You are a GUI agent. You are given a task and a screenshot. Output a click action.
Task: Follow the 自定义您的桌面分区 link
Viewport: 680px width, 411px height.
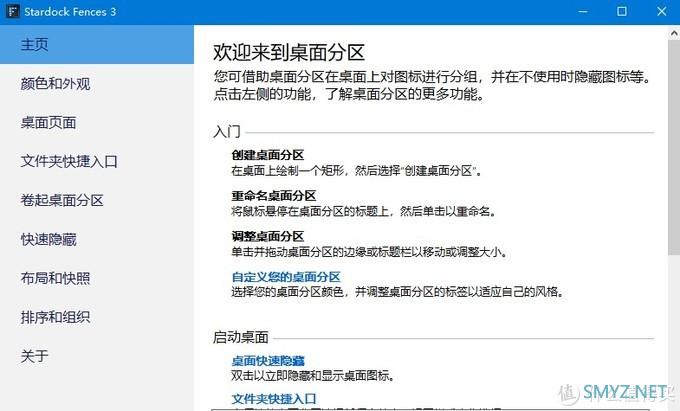pos(286,277)
